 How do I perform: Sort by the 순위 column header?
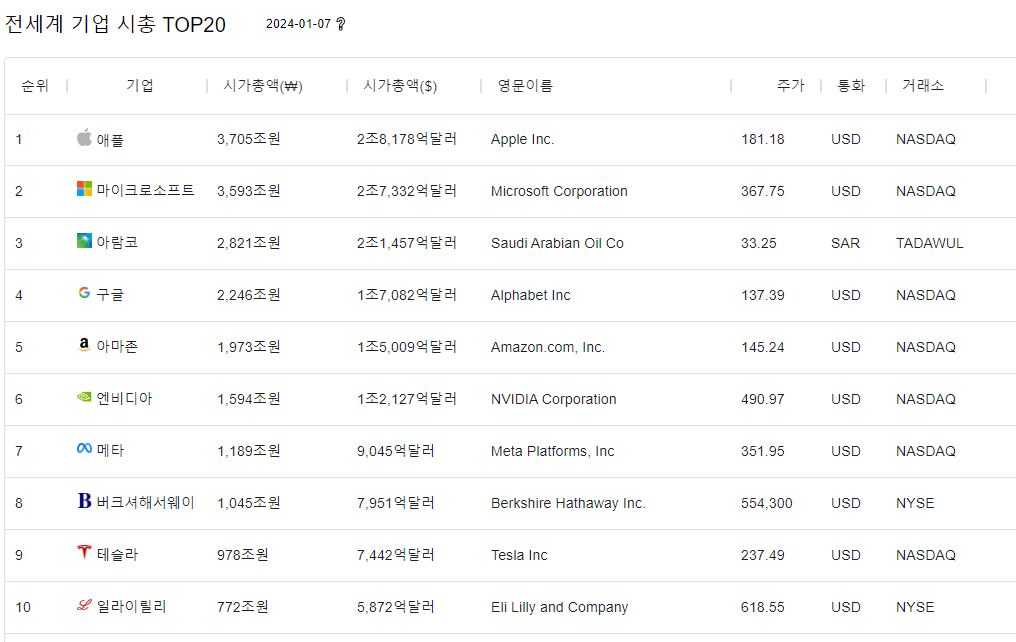[x=35, y=86]
